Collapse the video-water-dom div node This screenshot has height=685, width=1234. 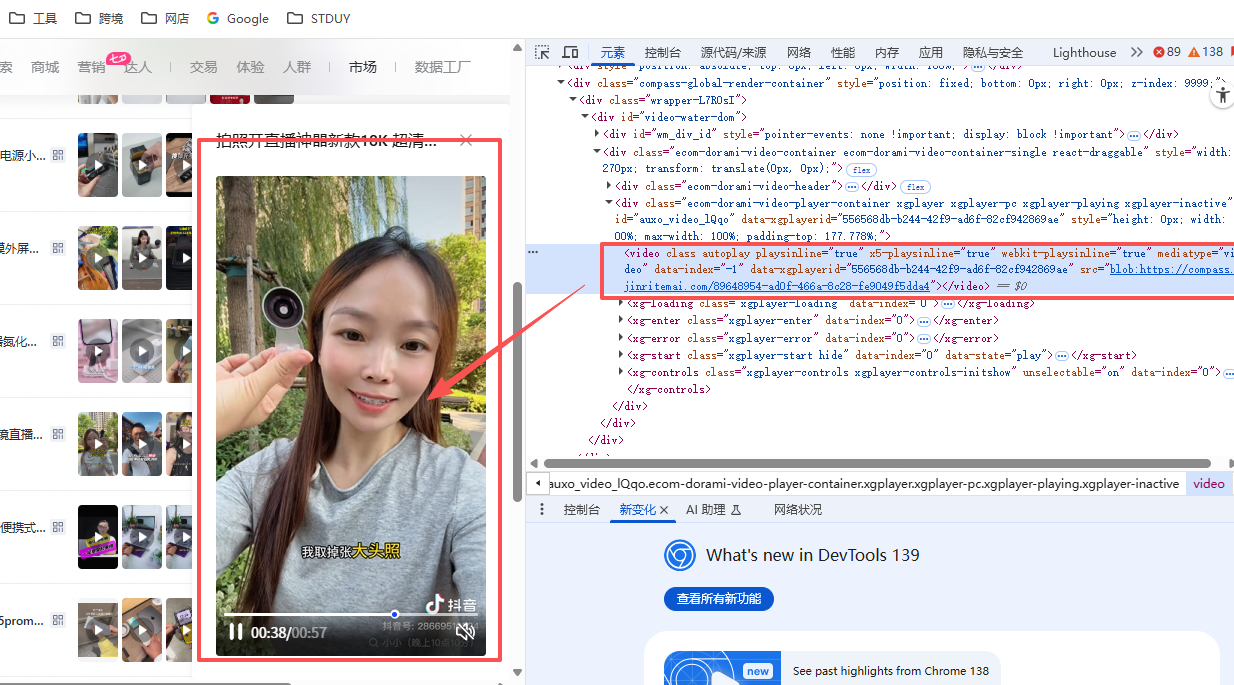pos(586,117)
